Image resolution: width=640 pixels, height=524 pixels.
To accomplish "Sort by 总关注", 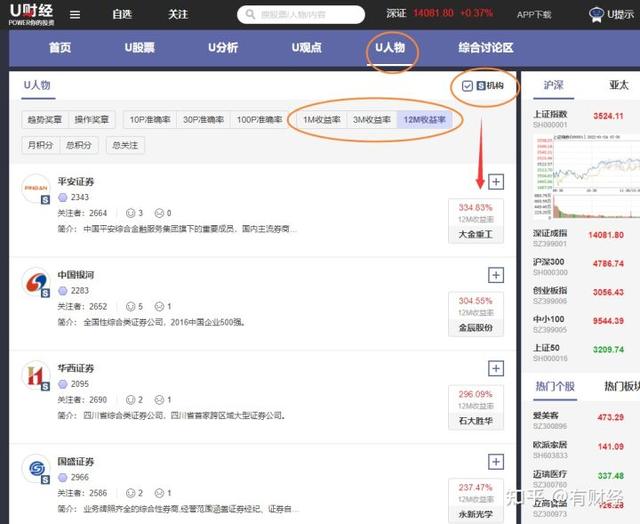I will [125, 145].
